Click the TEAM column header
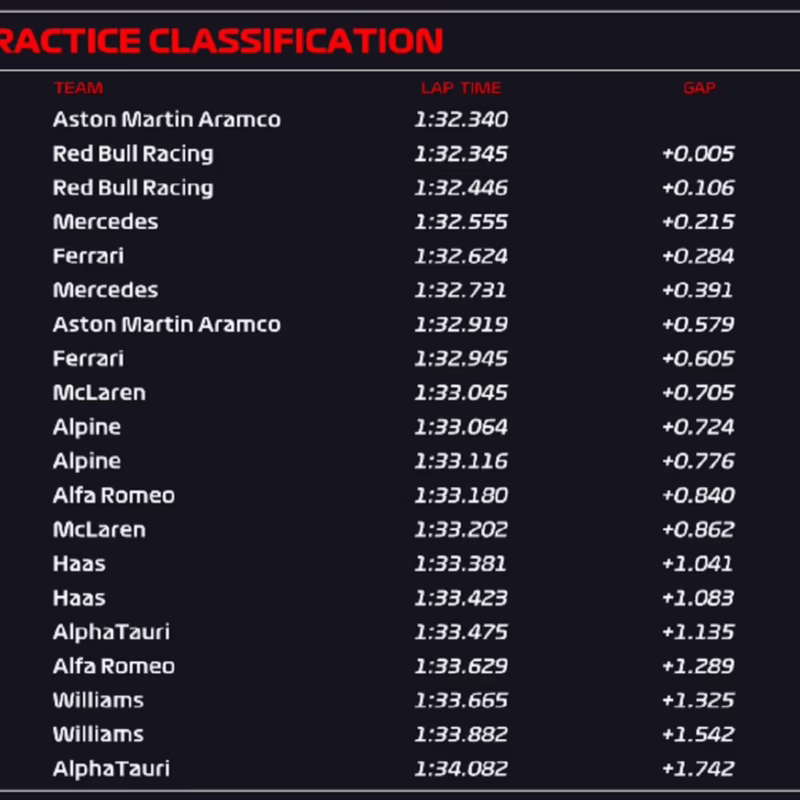Screen dimensions: 800x800 [x=78, y=88]
